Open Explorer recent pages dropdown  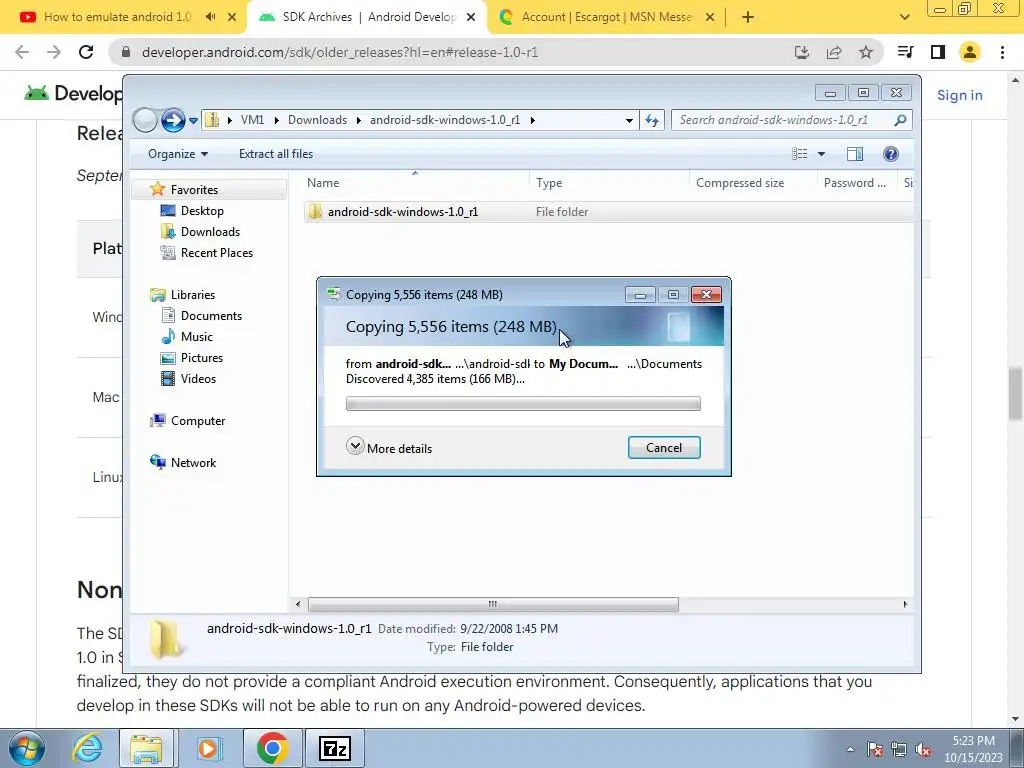[193, 121]
